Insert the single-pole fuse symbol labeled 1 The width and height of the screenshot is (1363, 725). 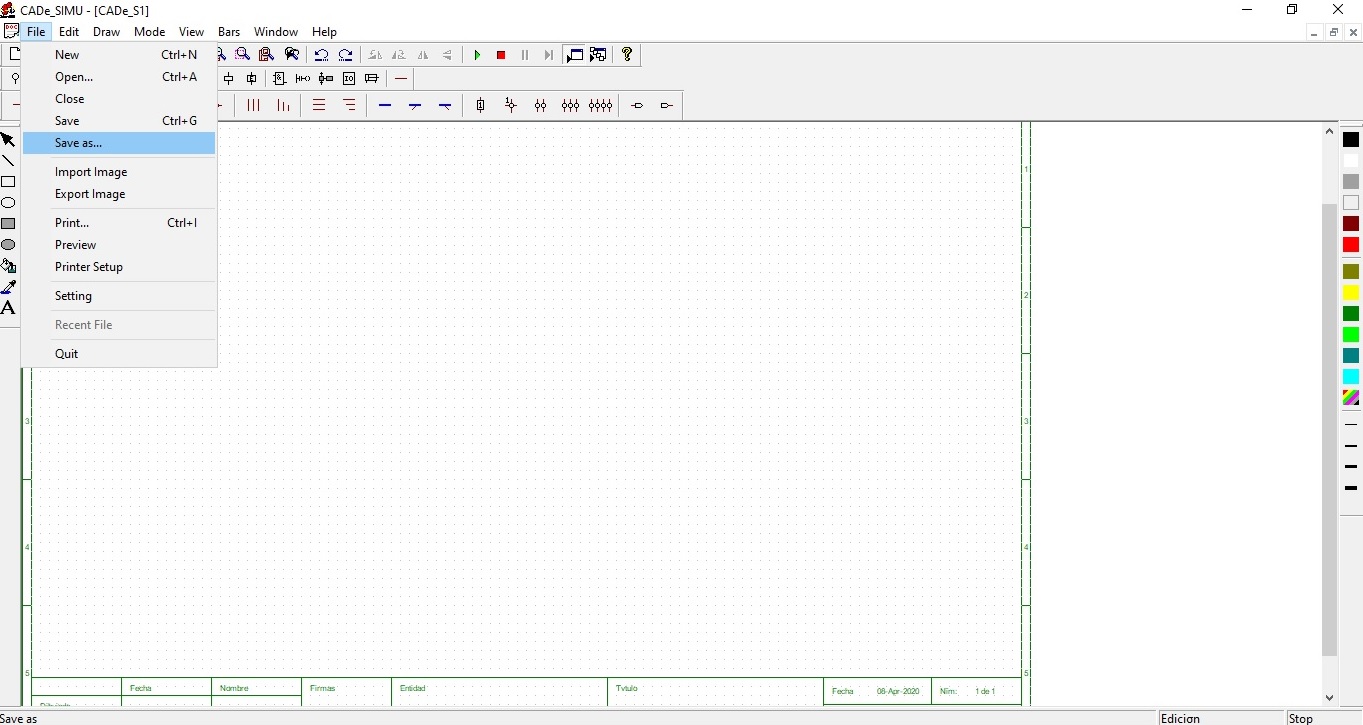(481, 105)
